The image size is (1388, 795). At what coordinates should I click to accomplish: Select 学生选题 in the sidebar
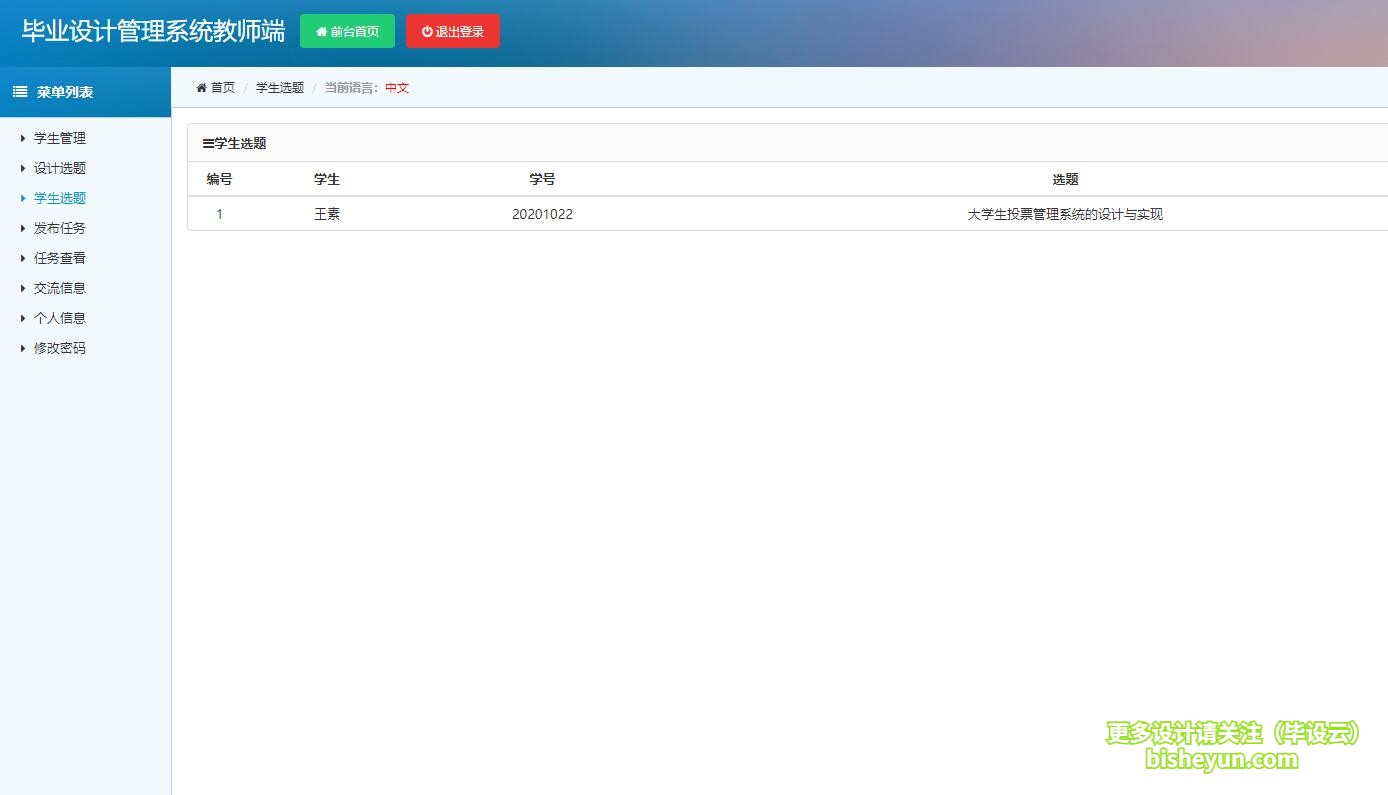point(60,198)
